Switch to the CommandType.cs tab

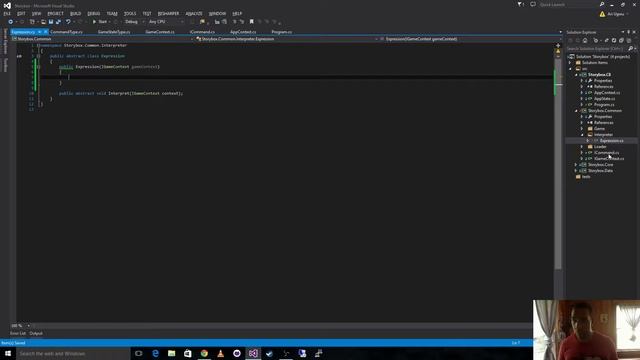(67, 32)
